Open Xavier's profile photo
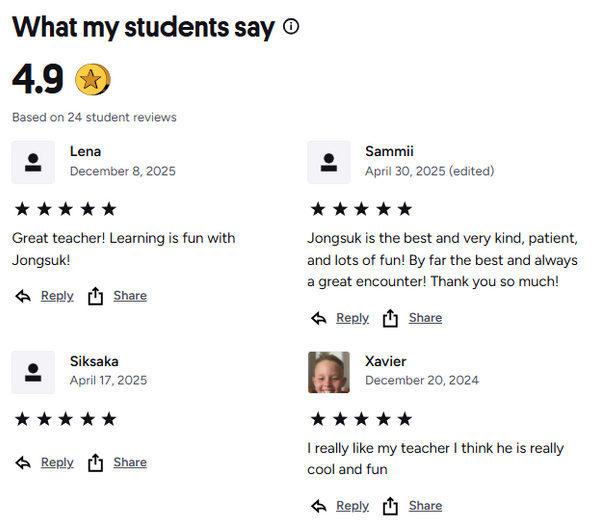600x528 pixels. pyautogui.click(x=329, y=372)
